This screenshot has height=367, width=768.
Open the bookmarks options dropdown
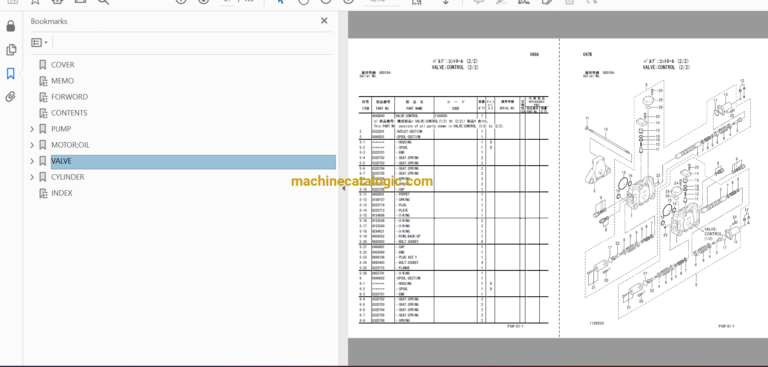pos(39,43)
